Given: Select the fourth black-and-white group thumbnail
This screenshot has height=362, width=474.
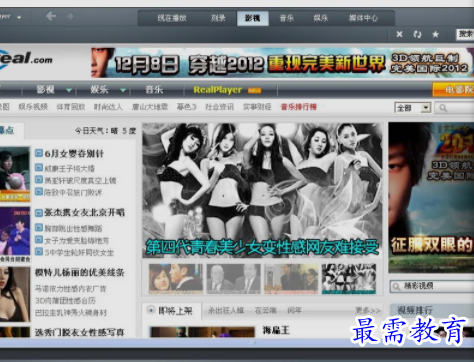Looking at the screenshot, I should (x=349, y=279).
